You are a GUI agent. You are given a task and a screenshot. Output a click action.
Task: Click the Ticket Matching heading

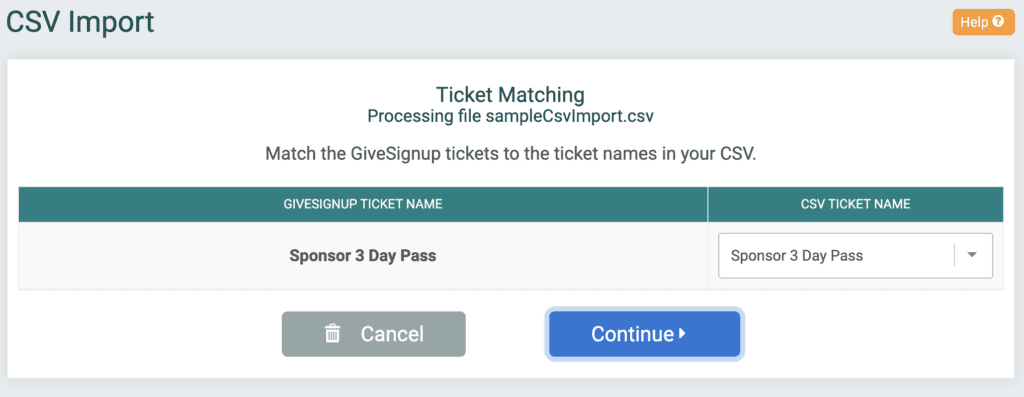point(510,95)
